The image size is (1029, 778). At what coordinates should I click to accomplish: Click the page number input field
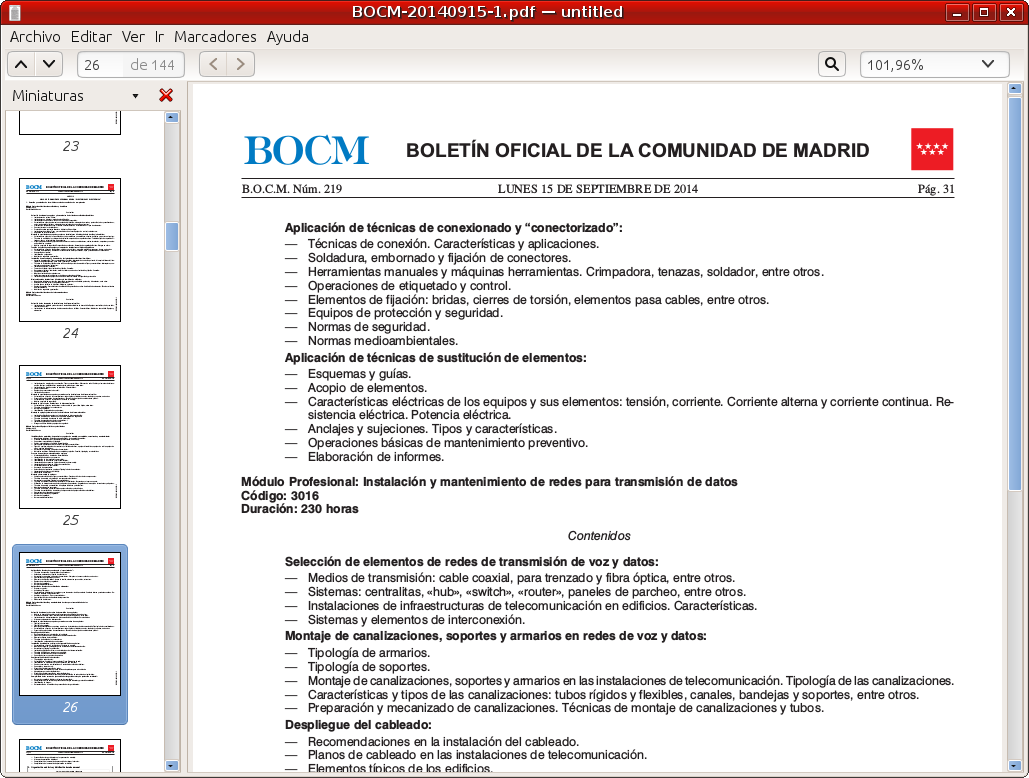tap(102, 65)
